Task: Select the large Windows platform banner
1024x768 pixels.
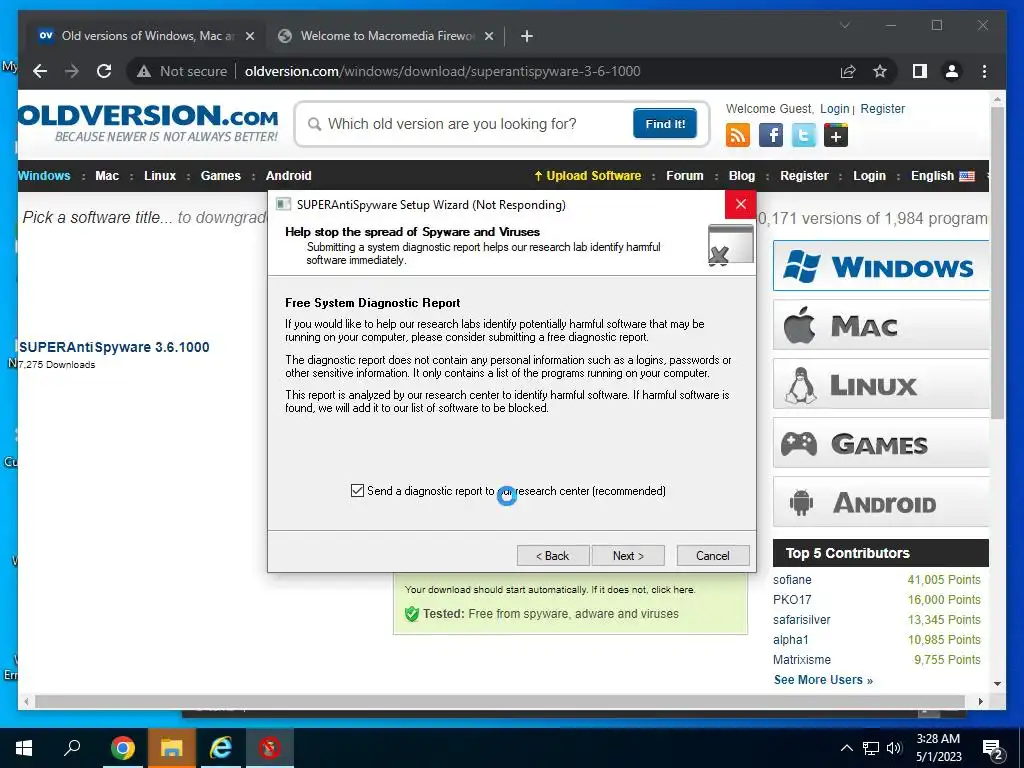Action: [881, 266]
